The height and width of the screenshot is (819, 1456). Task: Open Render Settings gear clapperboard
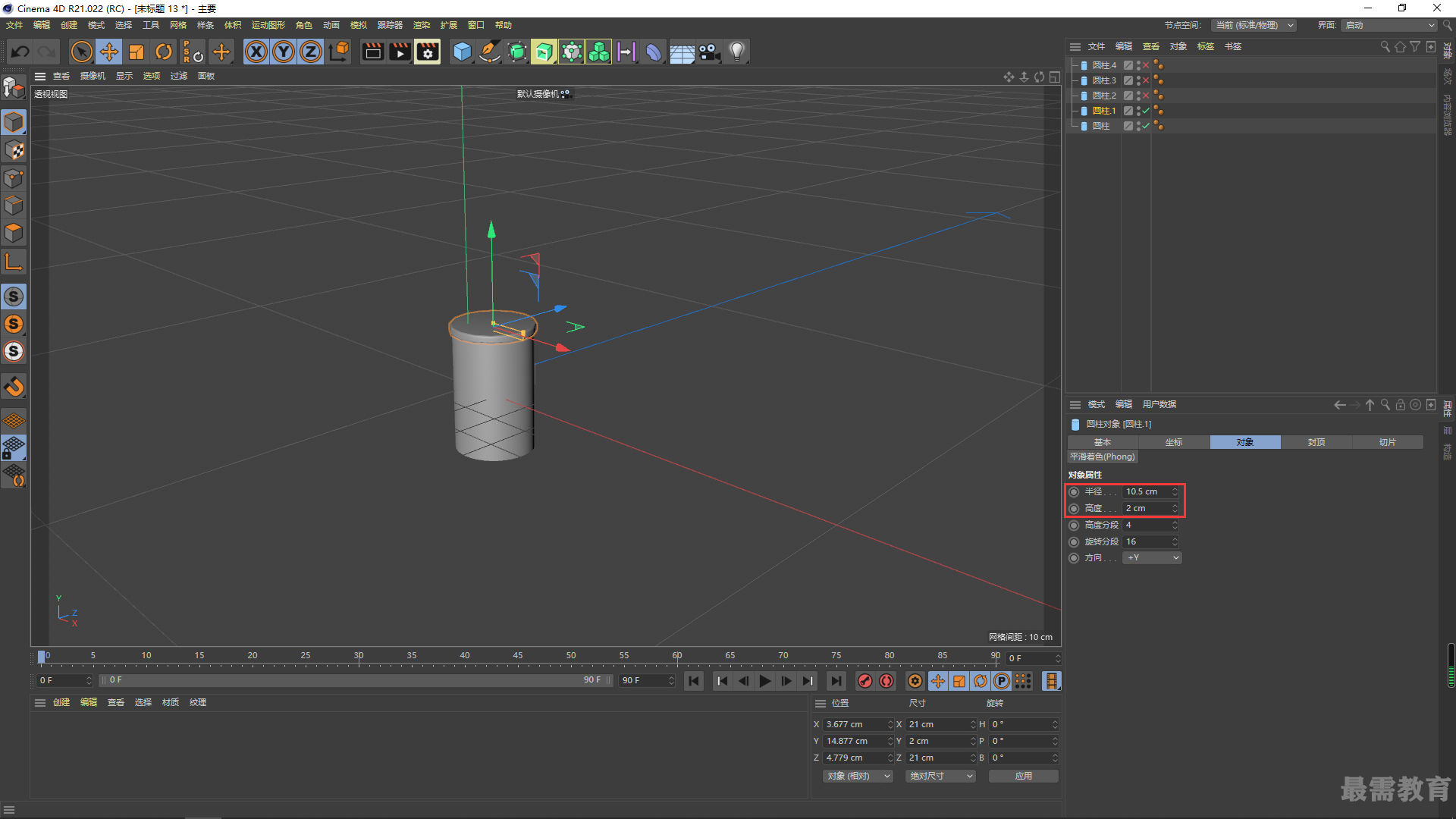[428, 52]
